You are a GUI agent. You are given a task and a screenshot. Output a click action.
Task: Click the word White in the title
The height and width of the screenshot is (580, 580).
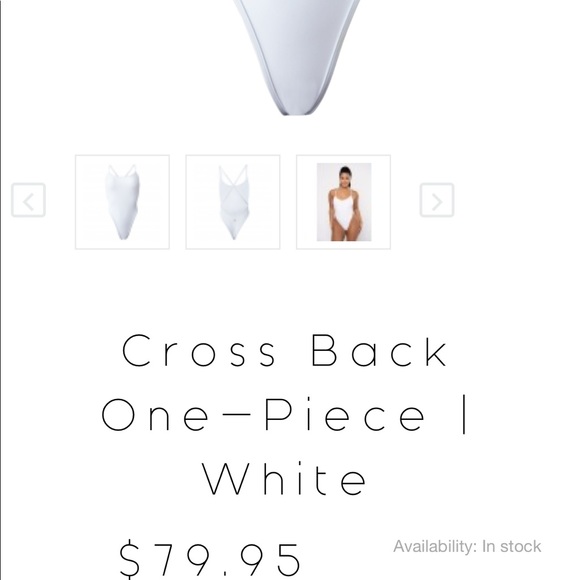pyautogui.click(x=284, y=479)
